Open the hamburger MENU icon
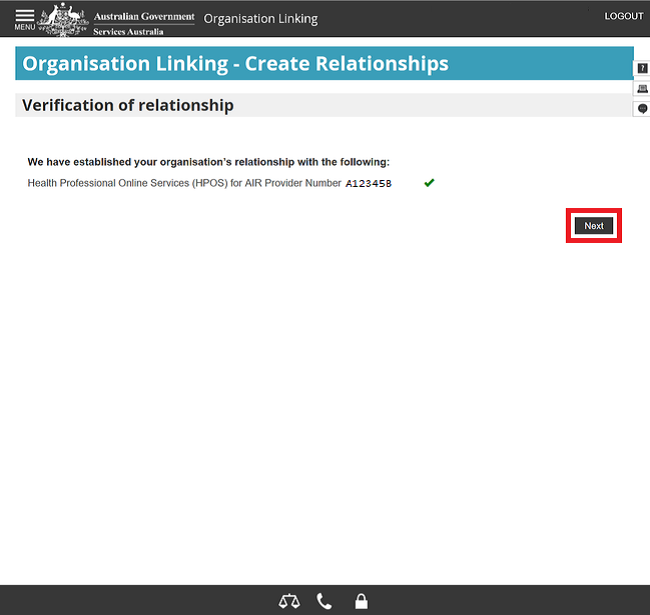 pos(25,19)
